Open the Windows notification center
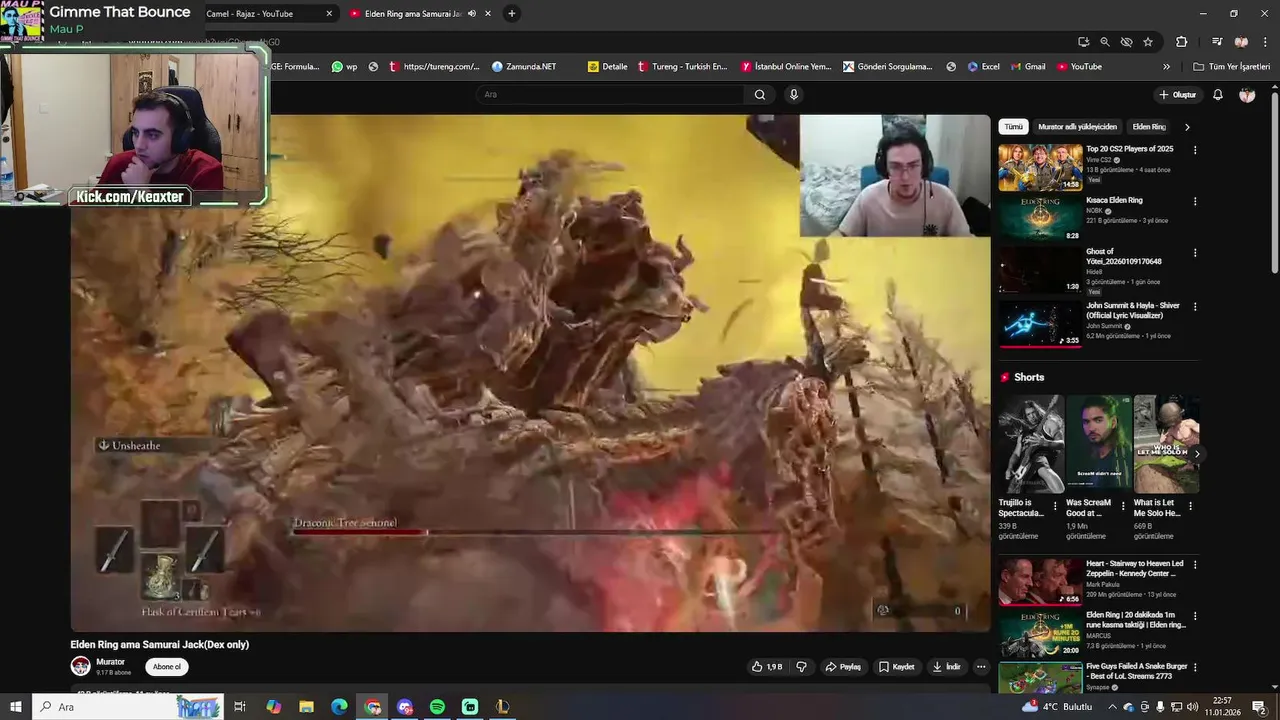 coord(1259,707)
